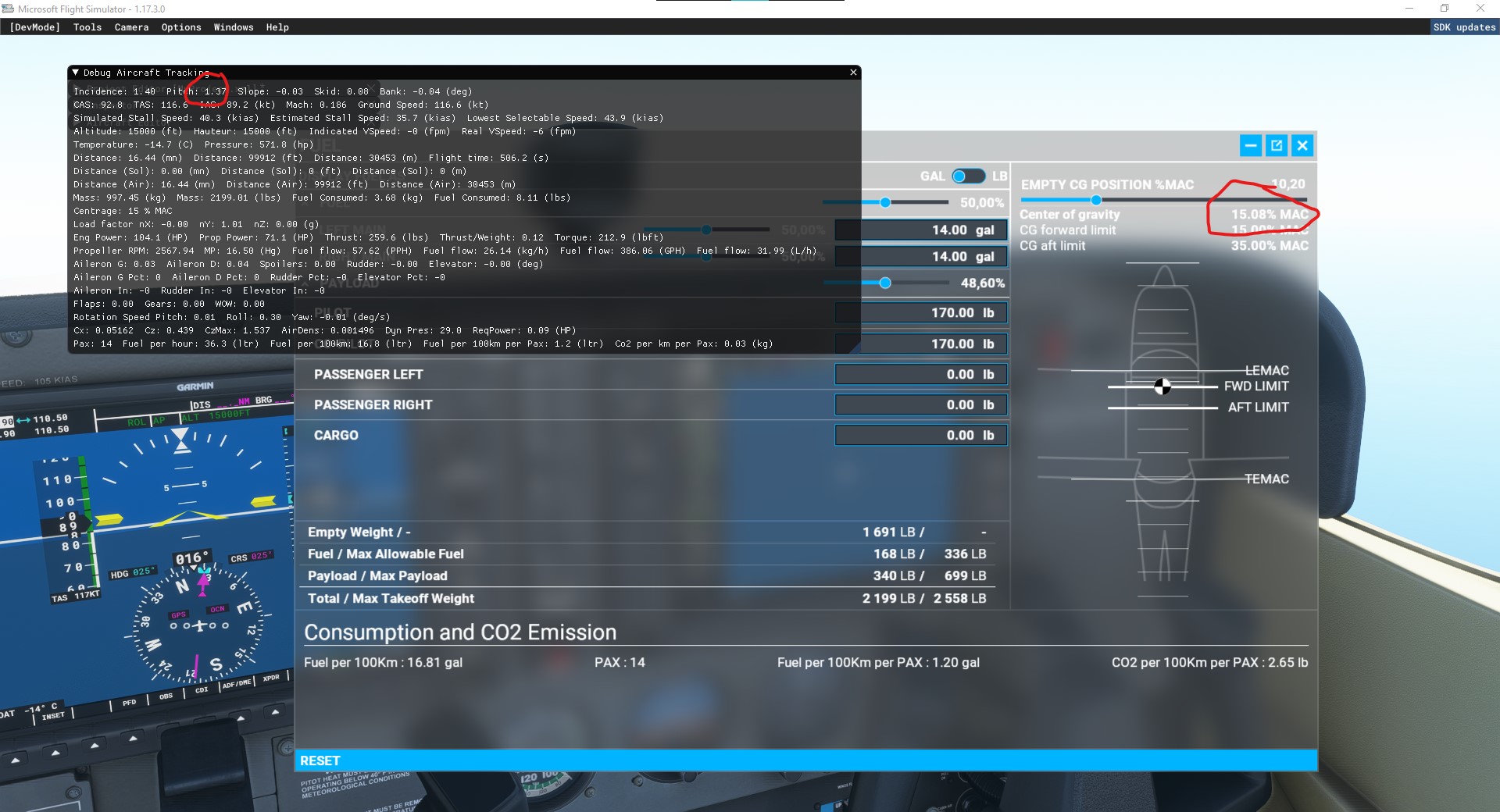Click the Passenger Left weight field

point(921,375)
